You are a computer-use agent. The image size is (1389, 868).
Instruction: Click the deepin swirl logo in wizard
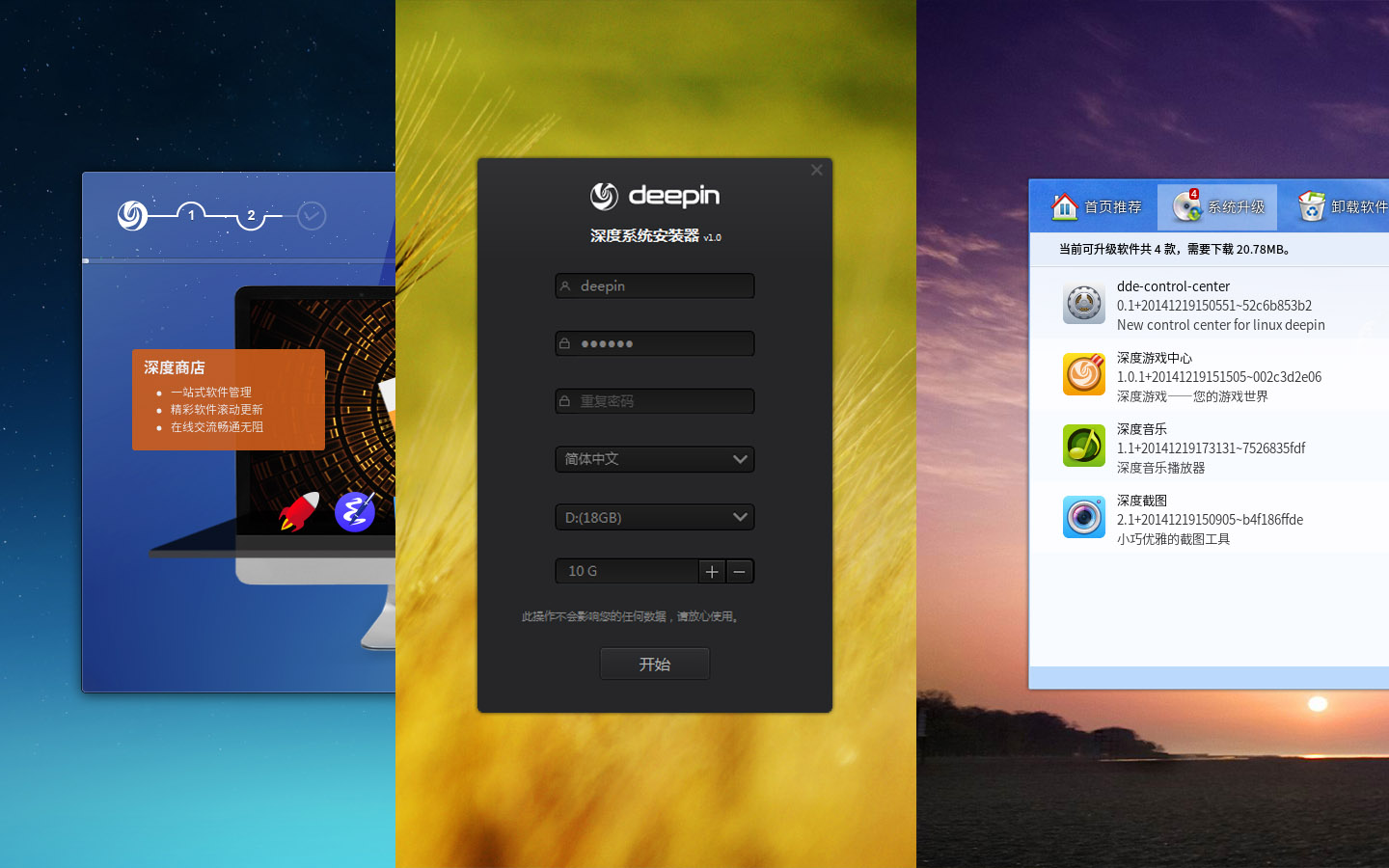point(132,215)
